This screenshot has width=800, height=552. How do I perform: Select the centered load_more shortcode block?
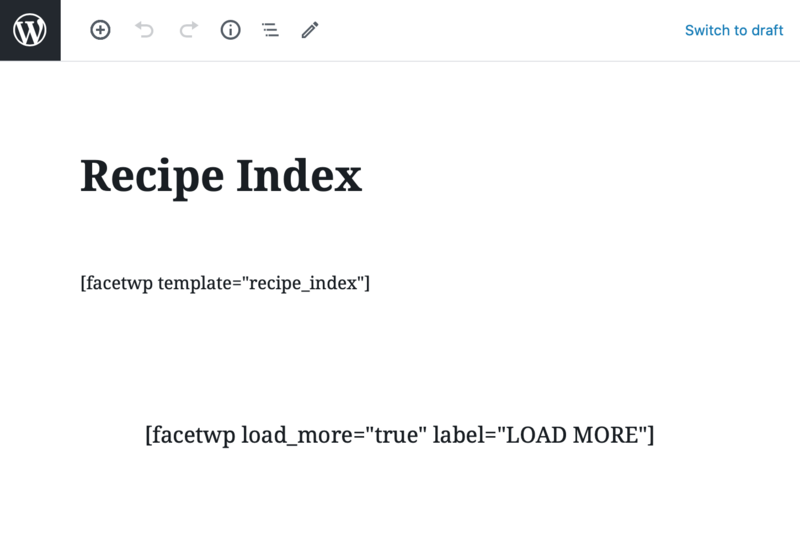pyautogui.click(x=399, y=435)
